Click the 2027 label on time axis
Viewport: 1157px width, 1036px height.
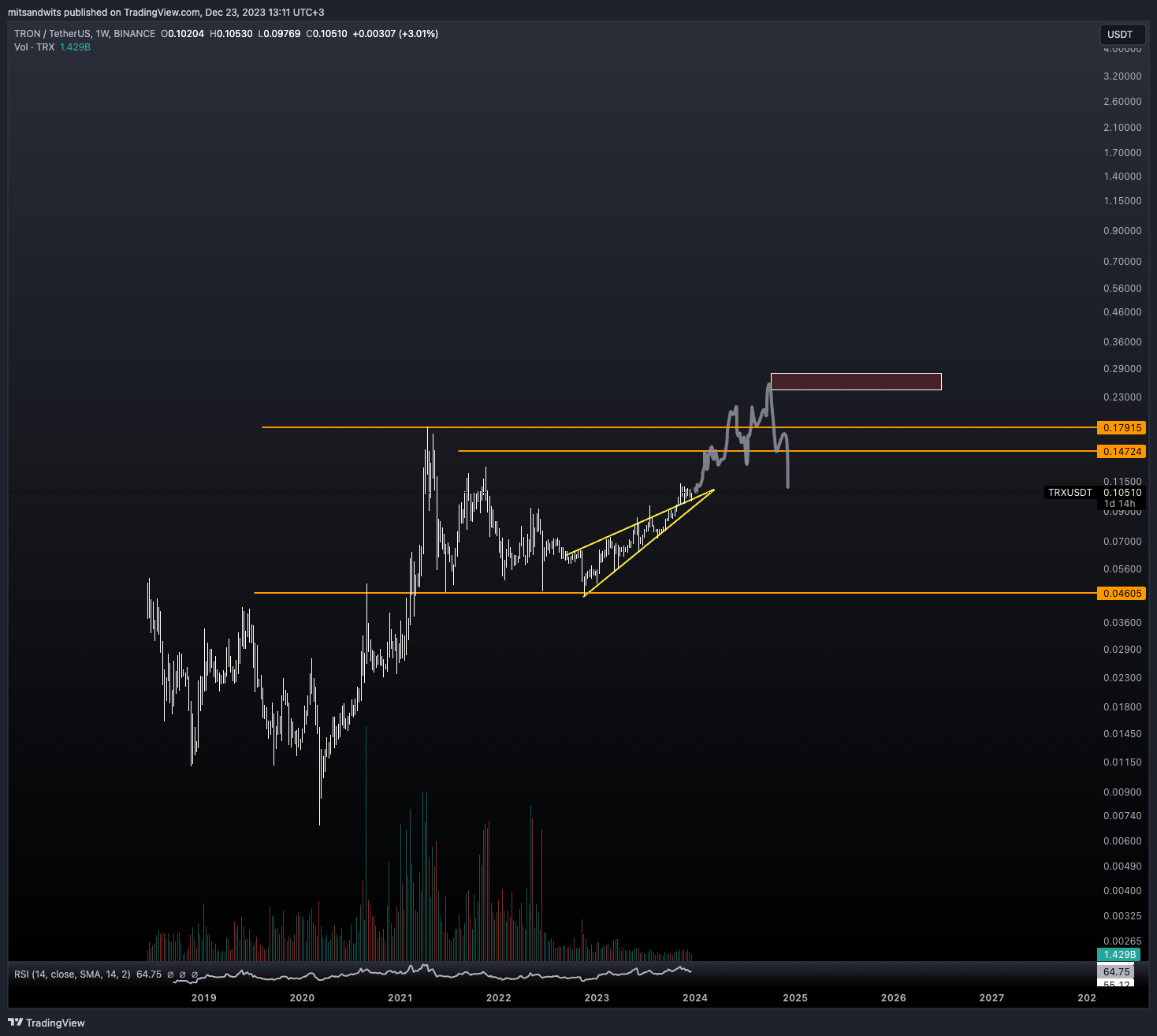tap(991, 998)
